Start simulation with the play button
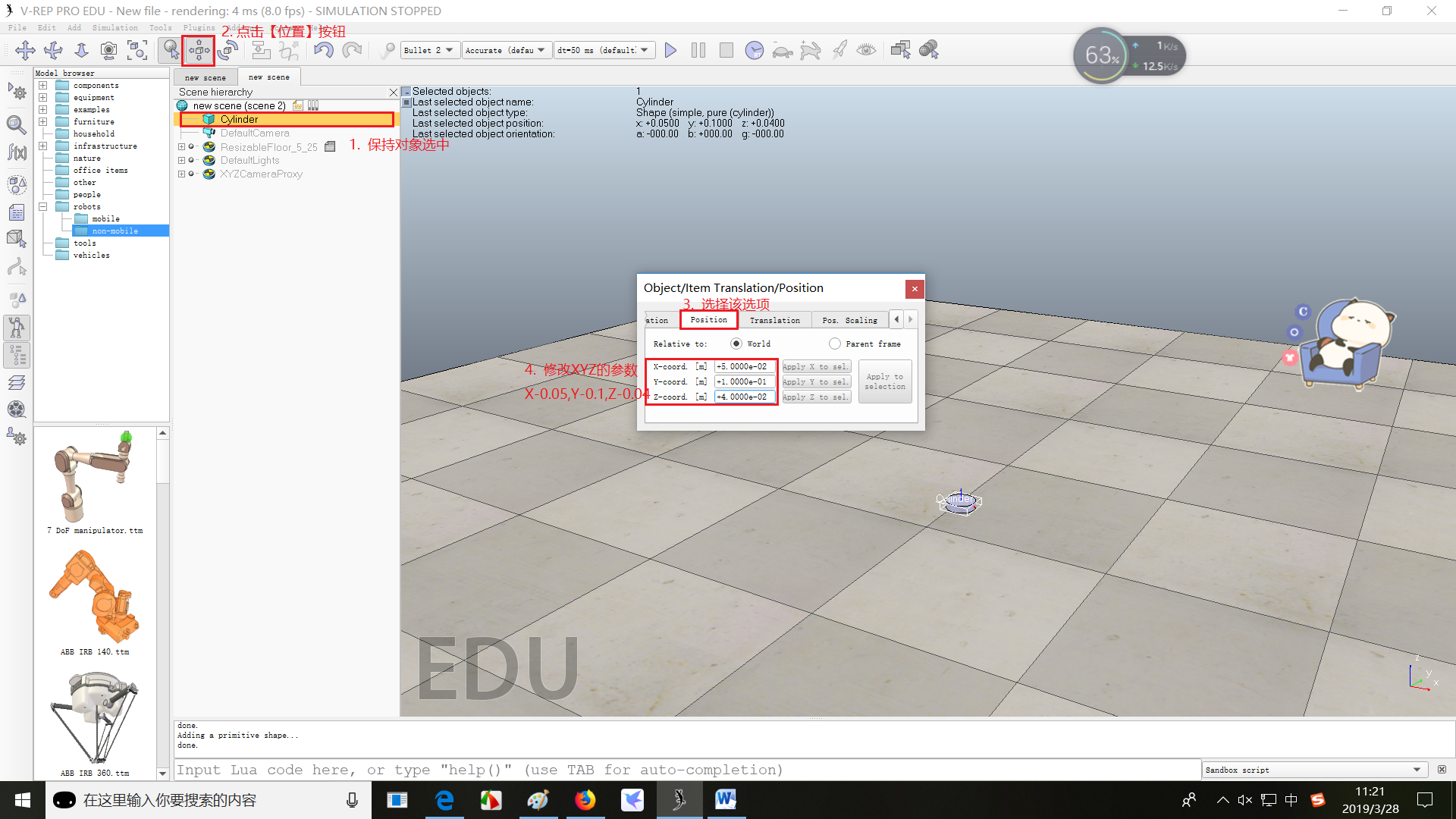The width and height of the screenshot is (1456, 819). [x=670, y=51]
